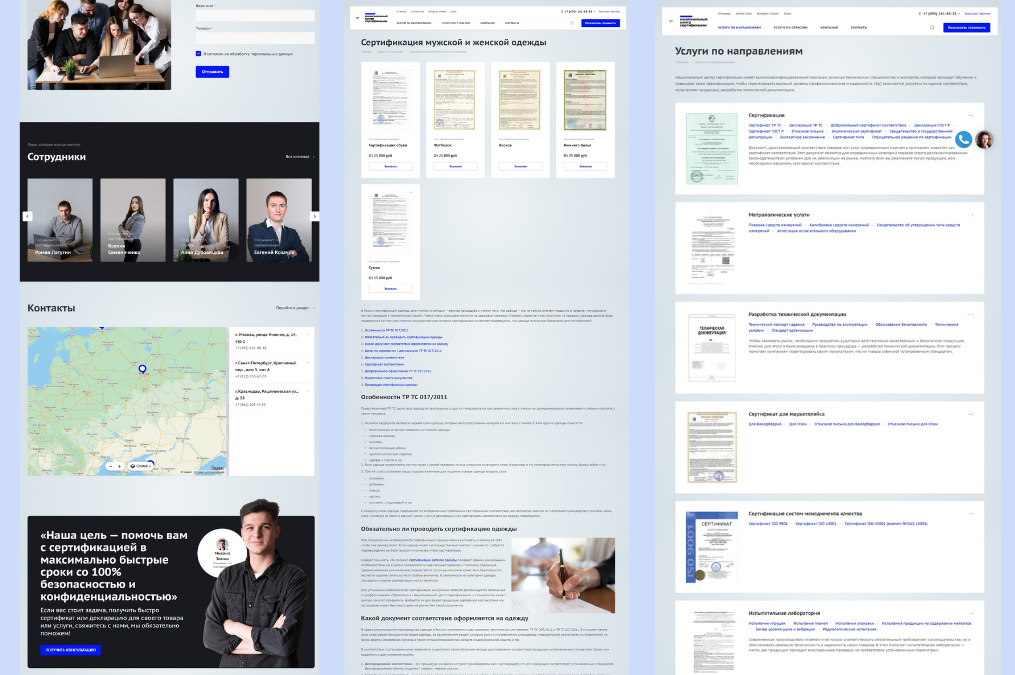Open Вся команда link in employees section

point(300,157)
